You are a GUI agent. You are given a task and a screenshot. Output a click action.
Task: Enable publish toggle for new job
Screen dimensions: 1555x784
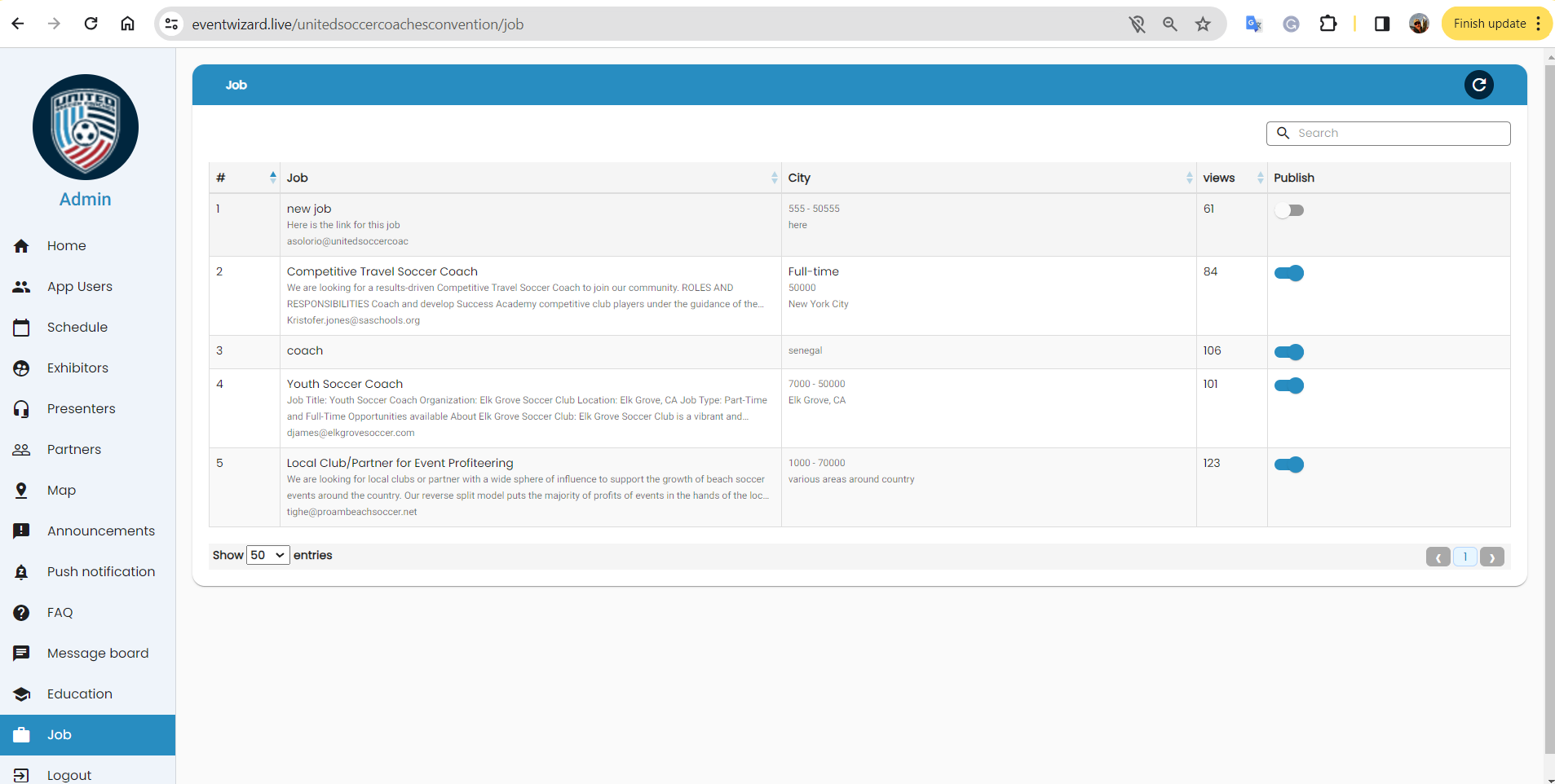pyautogui.click(x=1288, y=210)
